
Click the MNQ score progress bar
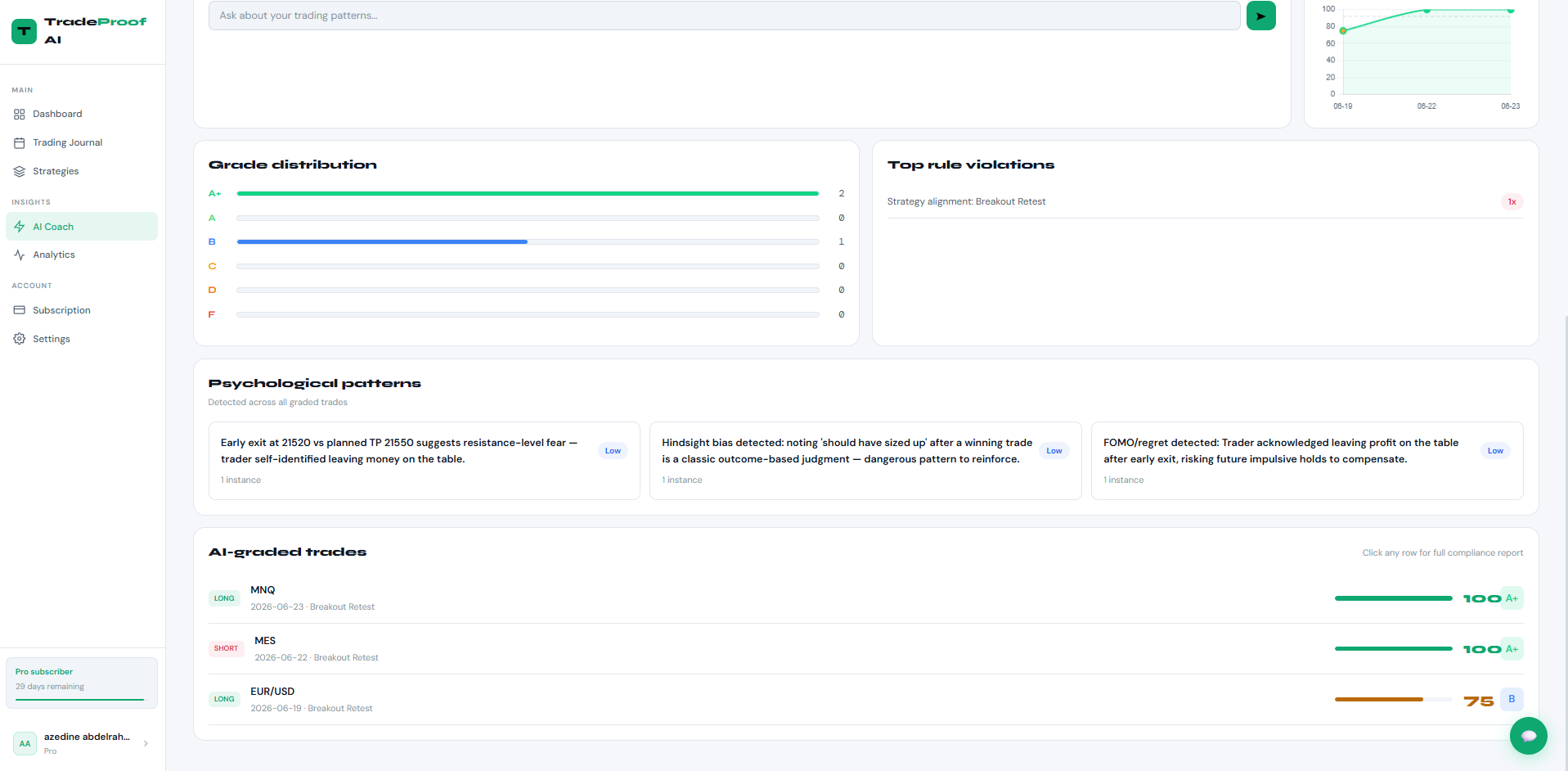point(1393,598)
